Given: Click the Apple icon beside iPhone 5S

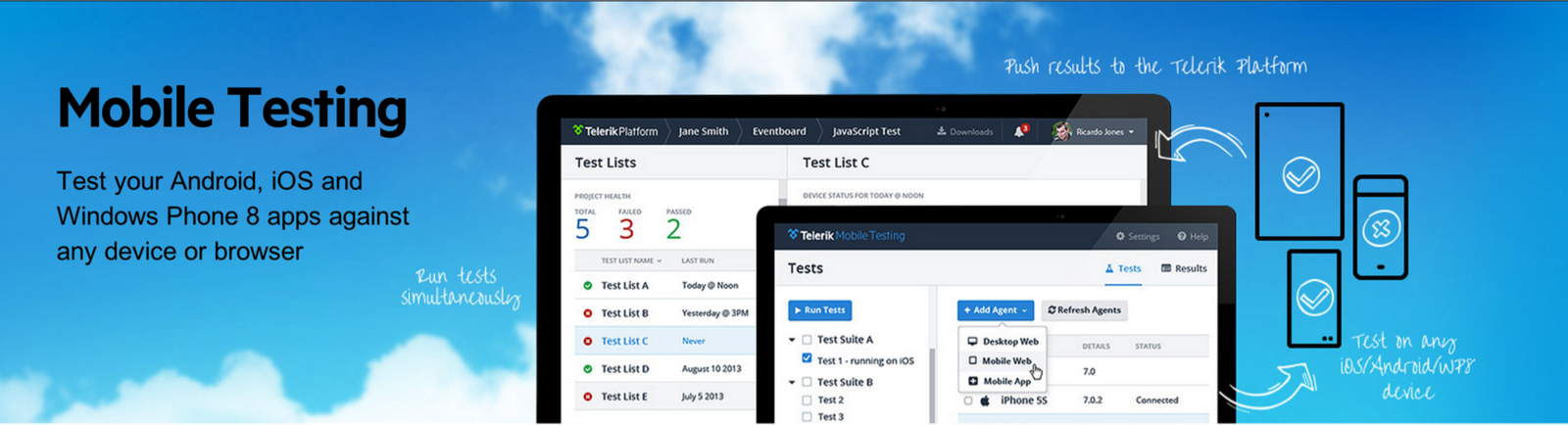Looking at the screenshot, I should point(985,401).
